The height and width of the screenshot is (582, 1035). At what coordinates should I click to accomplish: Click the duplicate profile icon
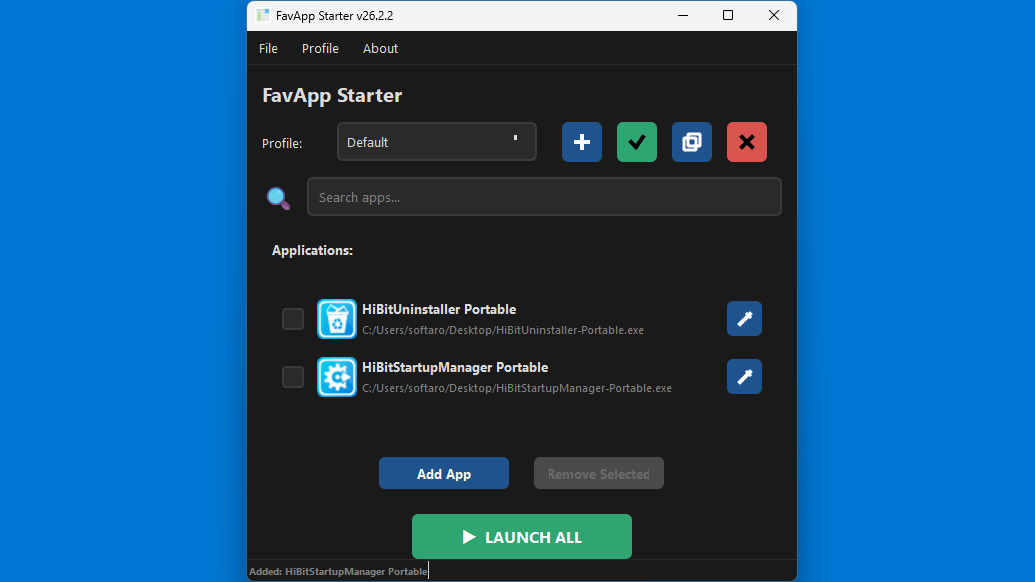click(x=692, y=142)
